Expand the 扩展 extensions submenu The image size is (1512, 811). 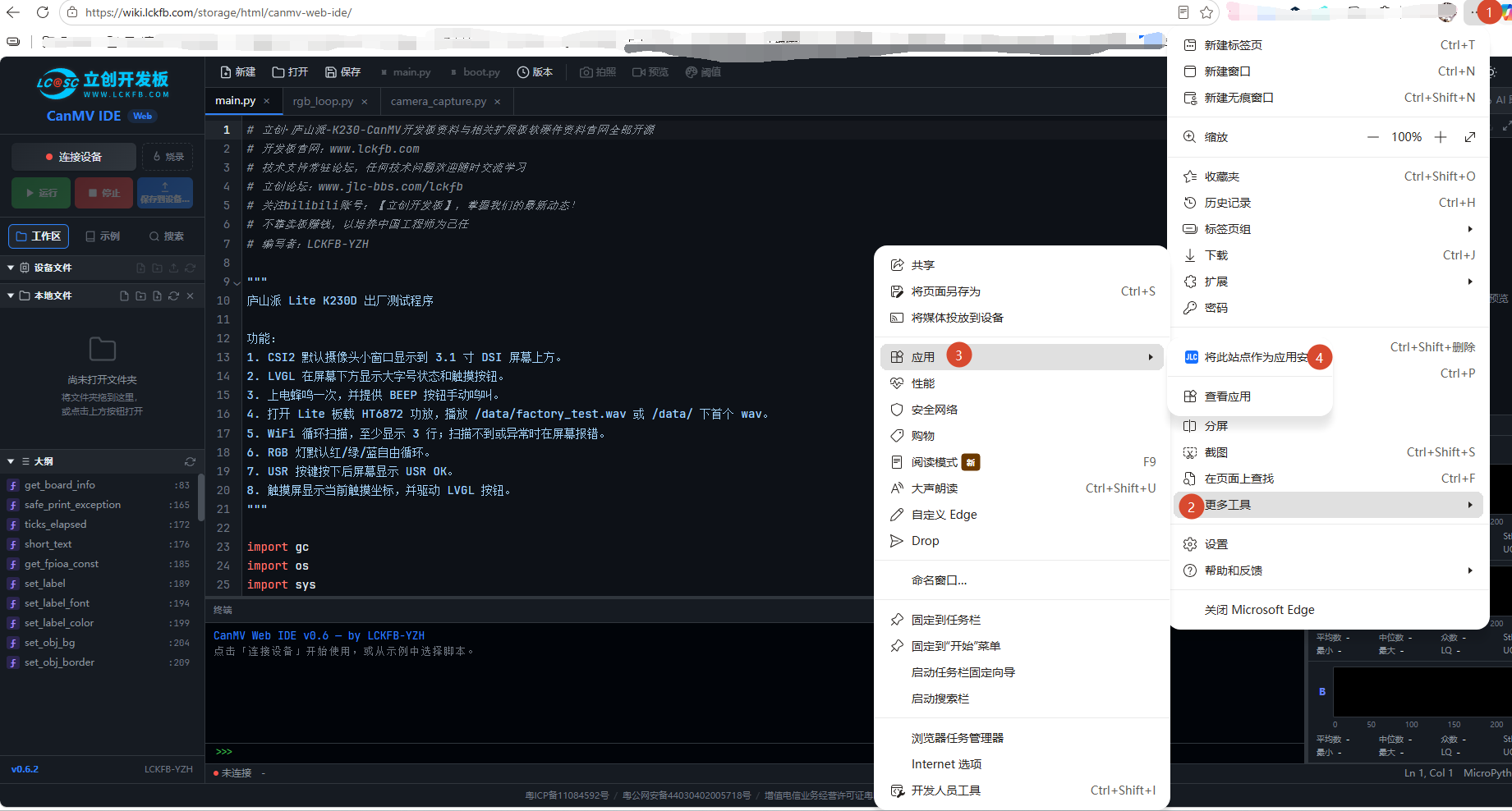1329,282
